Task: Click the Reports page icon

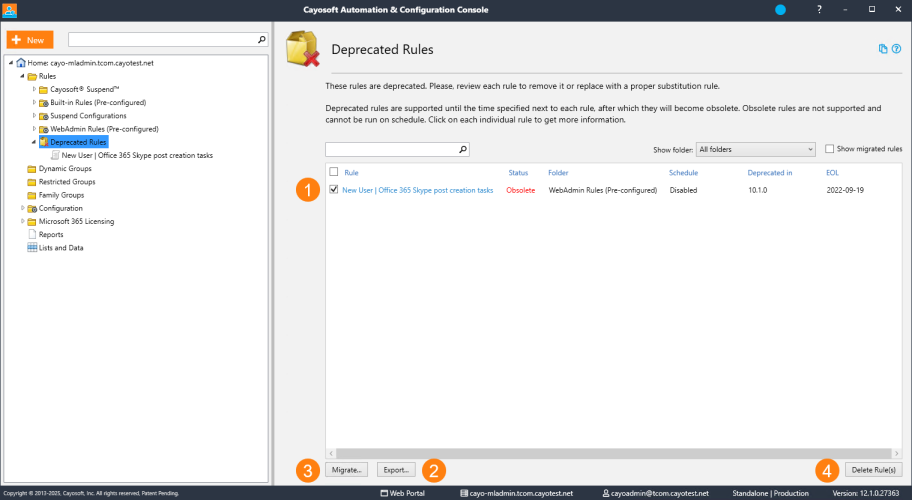Action: pos(33,234)
